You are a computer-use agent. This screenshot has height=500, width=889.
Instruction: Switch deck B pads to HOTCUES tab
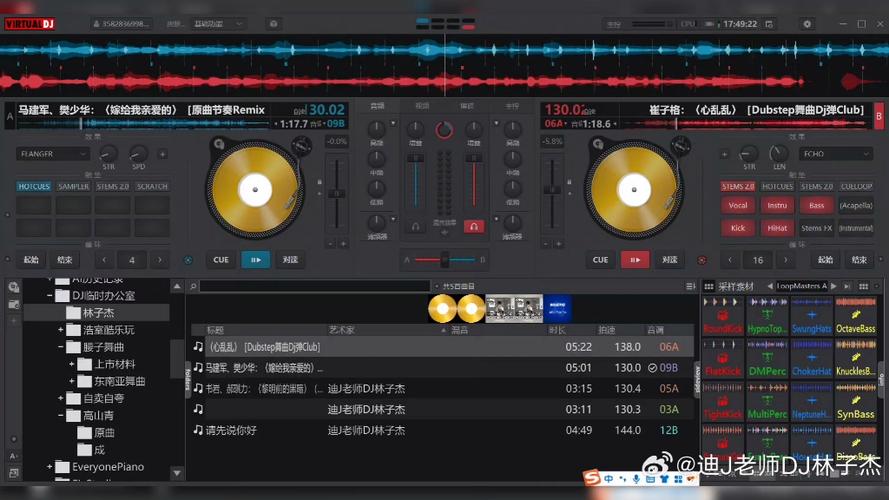pyautogui.click(x=777, y=186)
